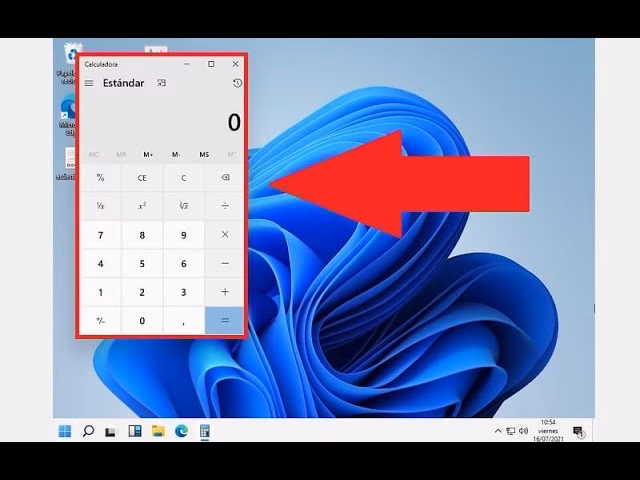Minimize the Calculadora window
640x480 pixels.
[187, 64]
